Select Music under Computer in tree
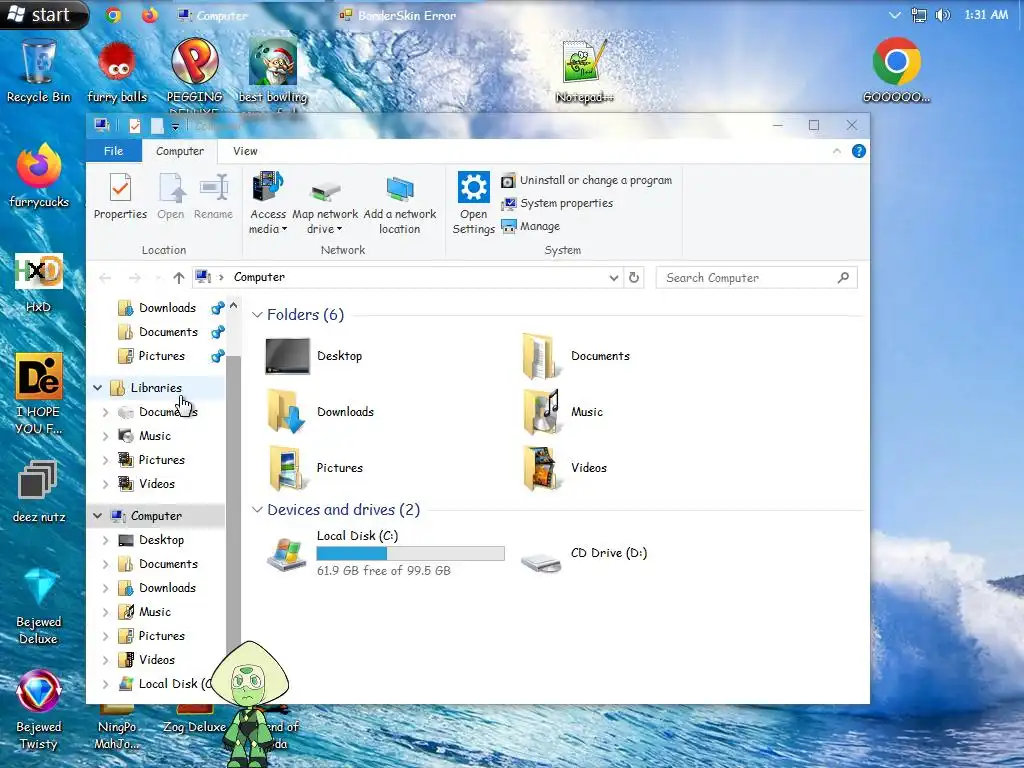Screen dimensions: 1024x768 pos(155,612)
